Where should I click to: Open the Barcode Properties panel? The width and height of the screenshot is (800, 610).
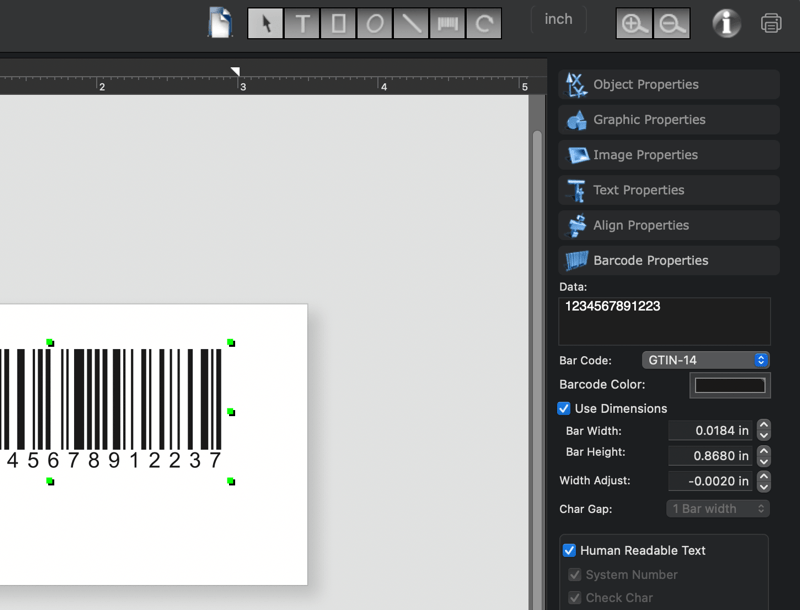[667, 260]
